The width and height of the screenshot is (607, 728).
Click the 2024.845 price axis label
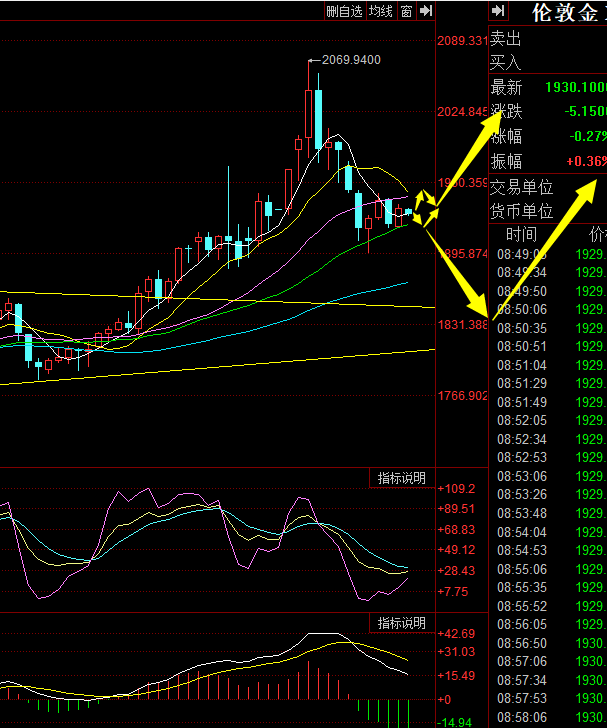coord(463,112)
